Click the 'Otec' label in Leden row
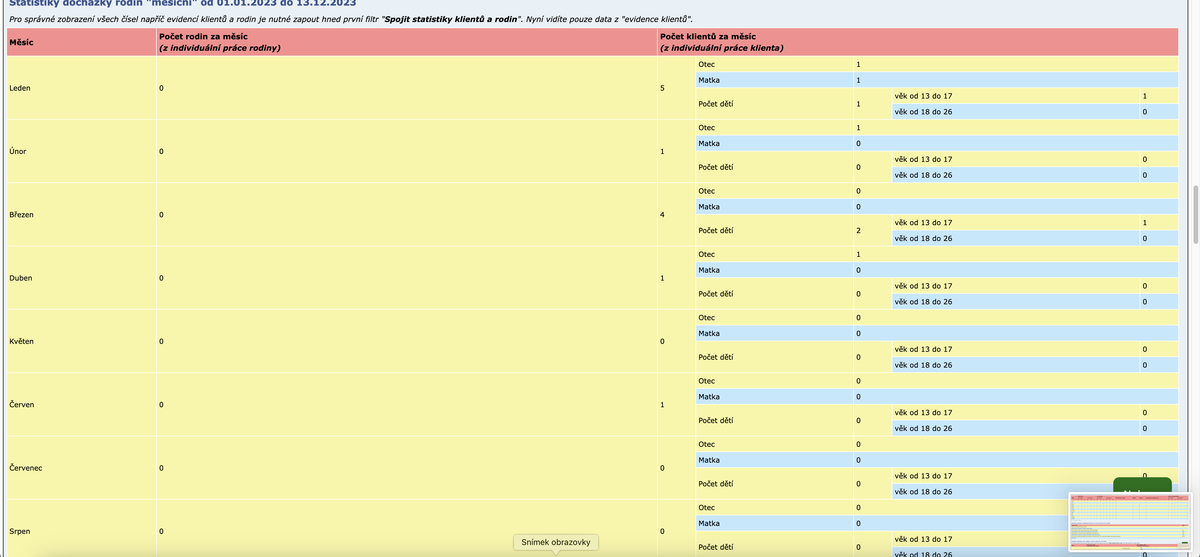The width and height of the screenshot is (1200, 557). tap(706, 65)
